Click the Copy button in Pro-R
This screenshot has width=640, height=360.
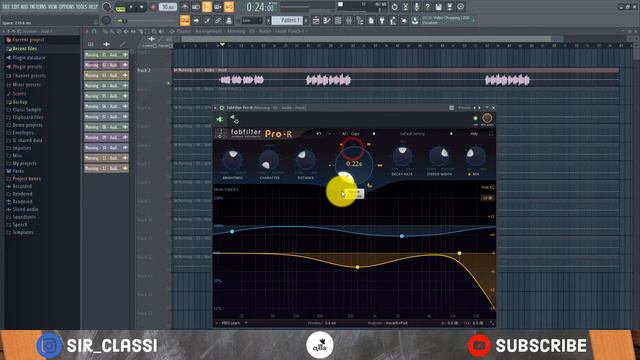(356, 134)
